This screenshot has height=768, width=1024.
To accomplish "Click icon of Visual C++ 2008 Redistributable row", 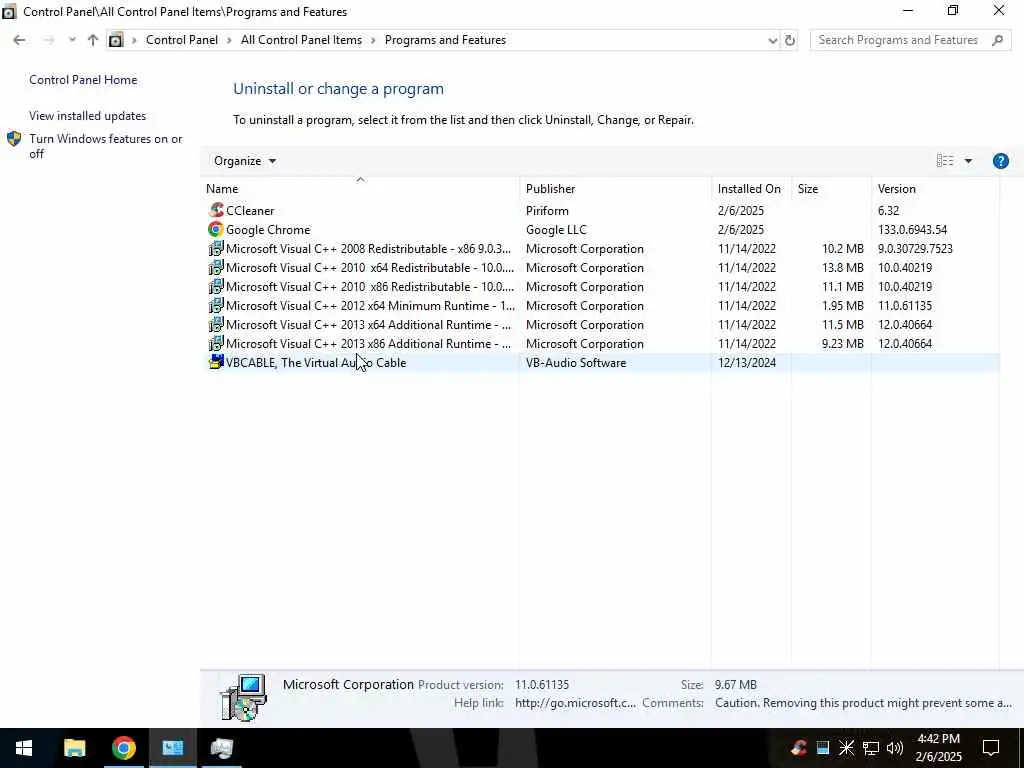I will point(216,249).
